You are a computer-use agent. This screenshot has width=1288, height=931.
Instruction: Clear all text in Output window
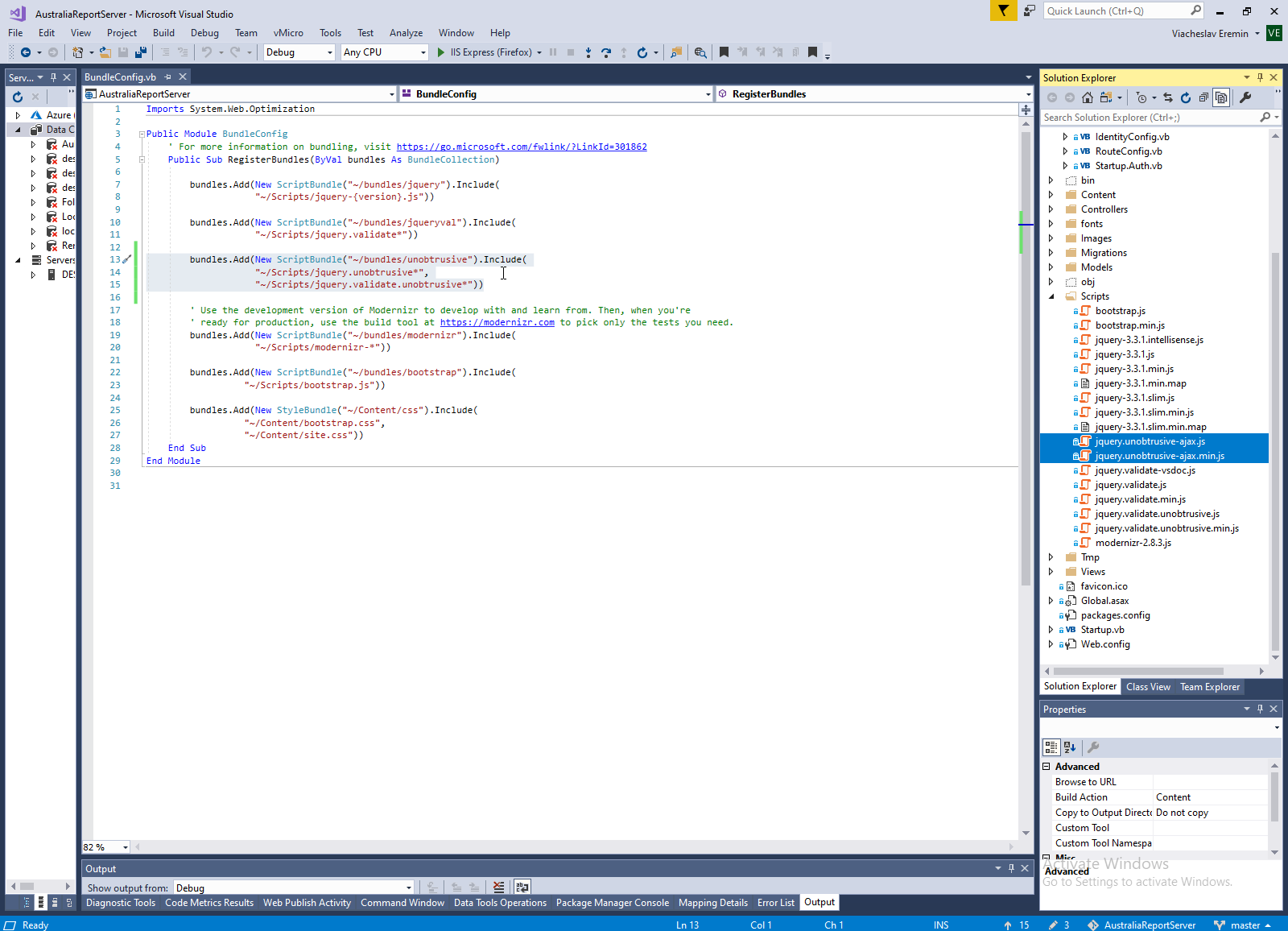[499, 888]
